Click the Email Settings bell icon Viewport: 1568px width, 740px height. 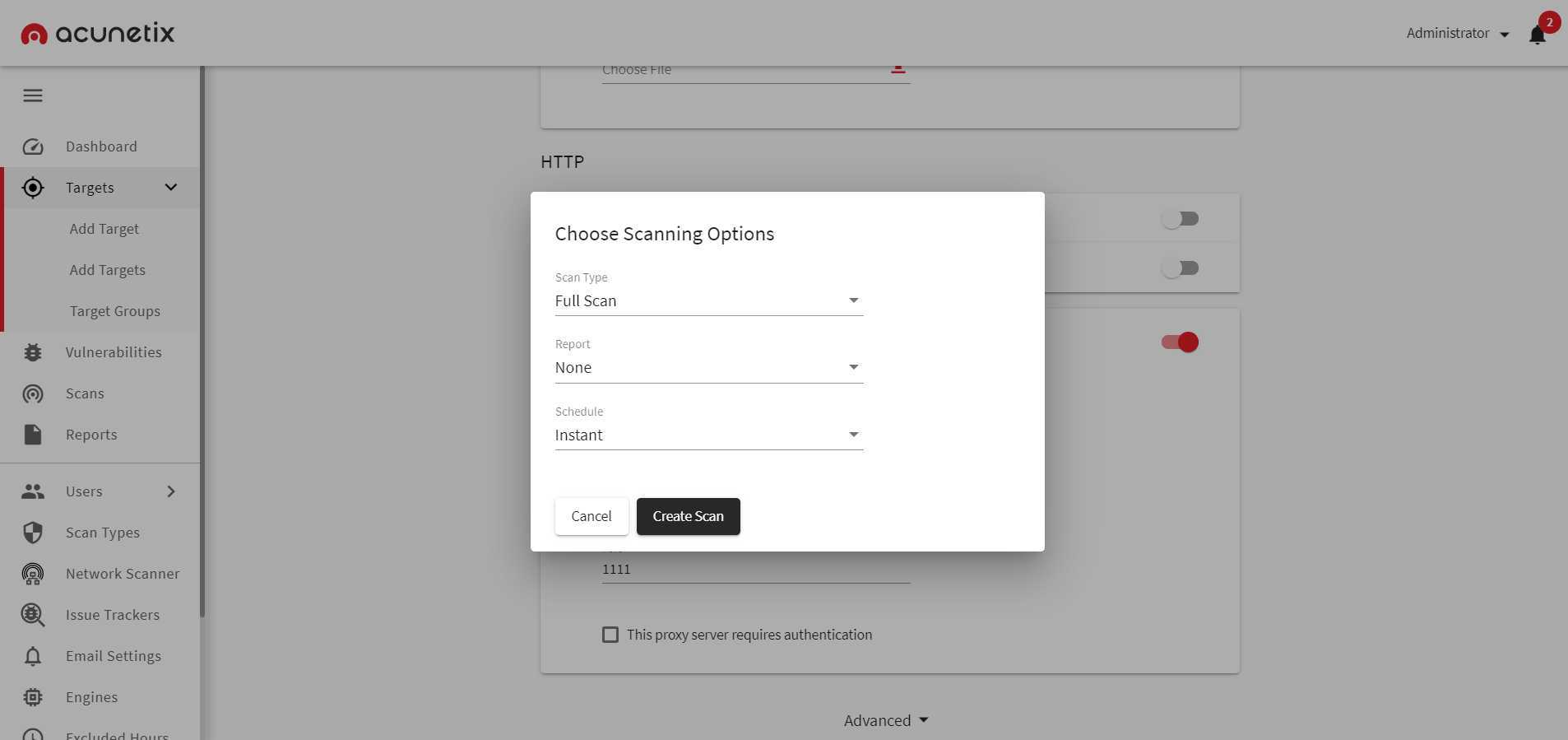[x=33, y=656]
